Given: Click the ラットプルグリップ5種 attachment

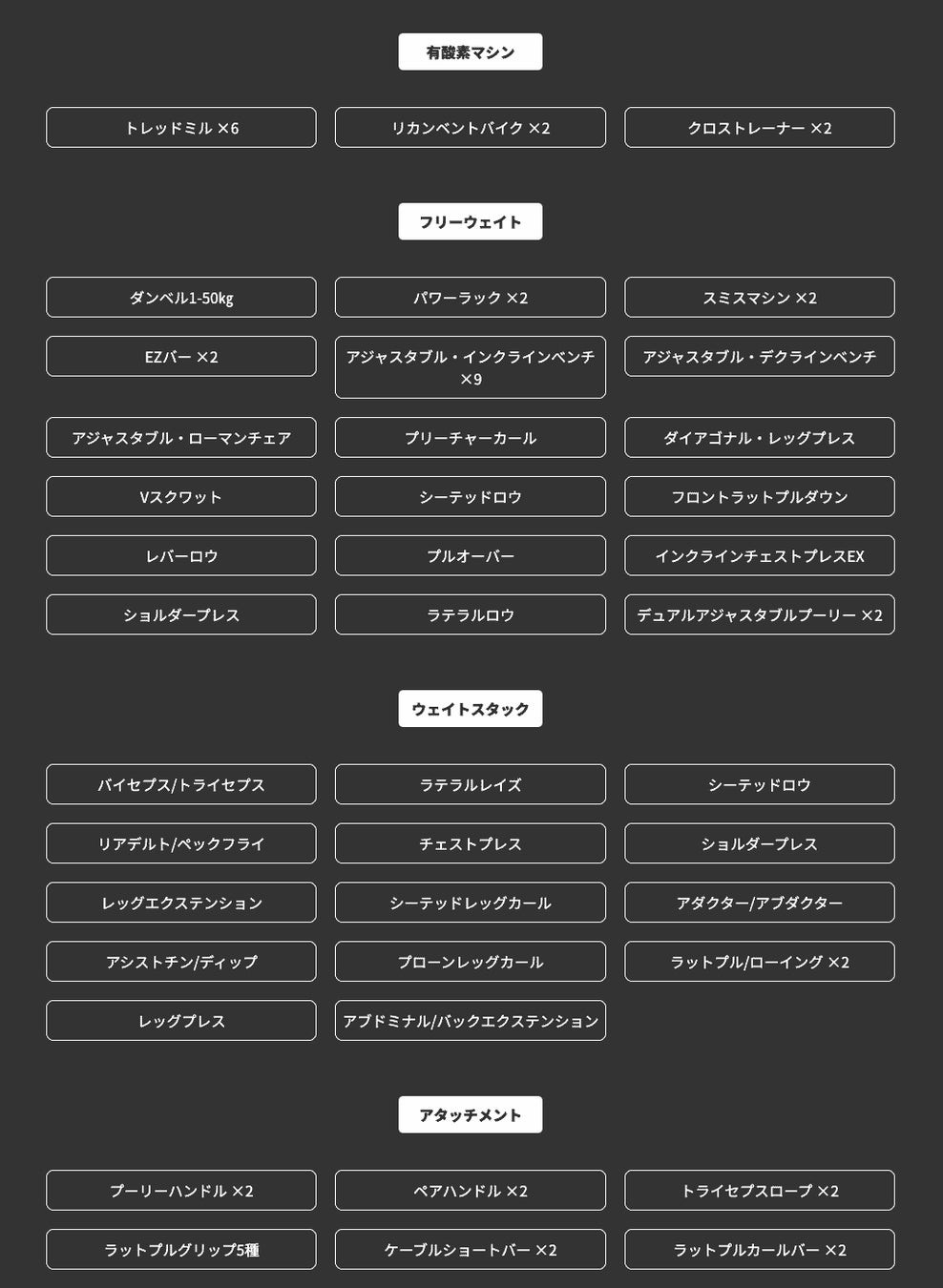Looking at the screenshot, I should (181, 1250).
